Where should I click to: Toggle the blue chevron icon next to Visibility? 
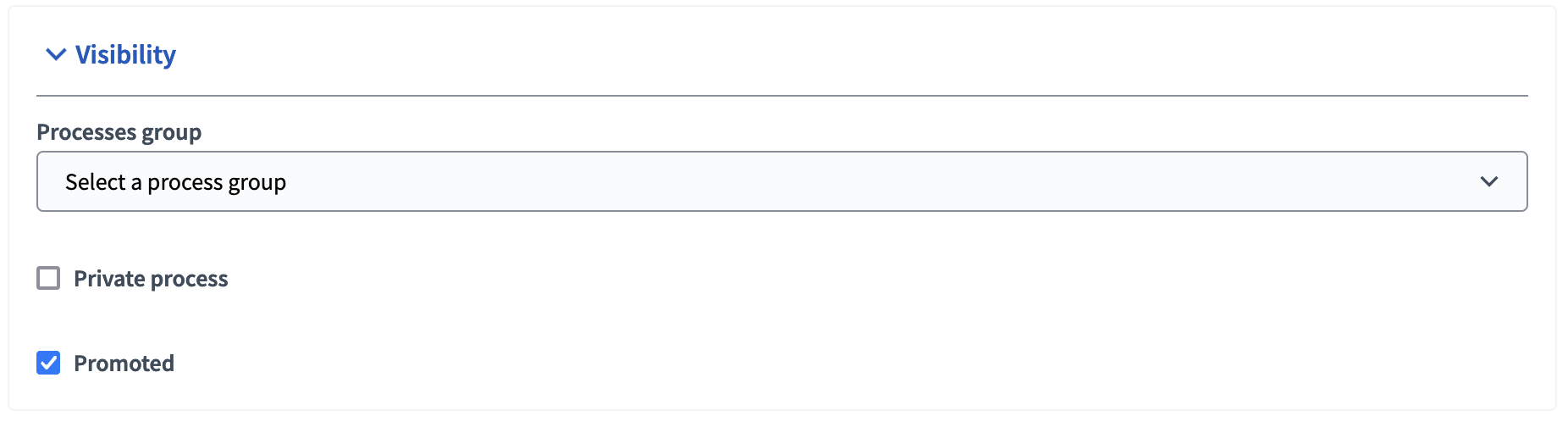click(56, 55)
